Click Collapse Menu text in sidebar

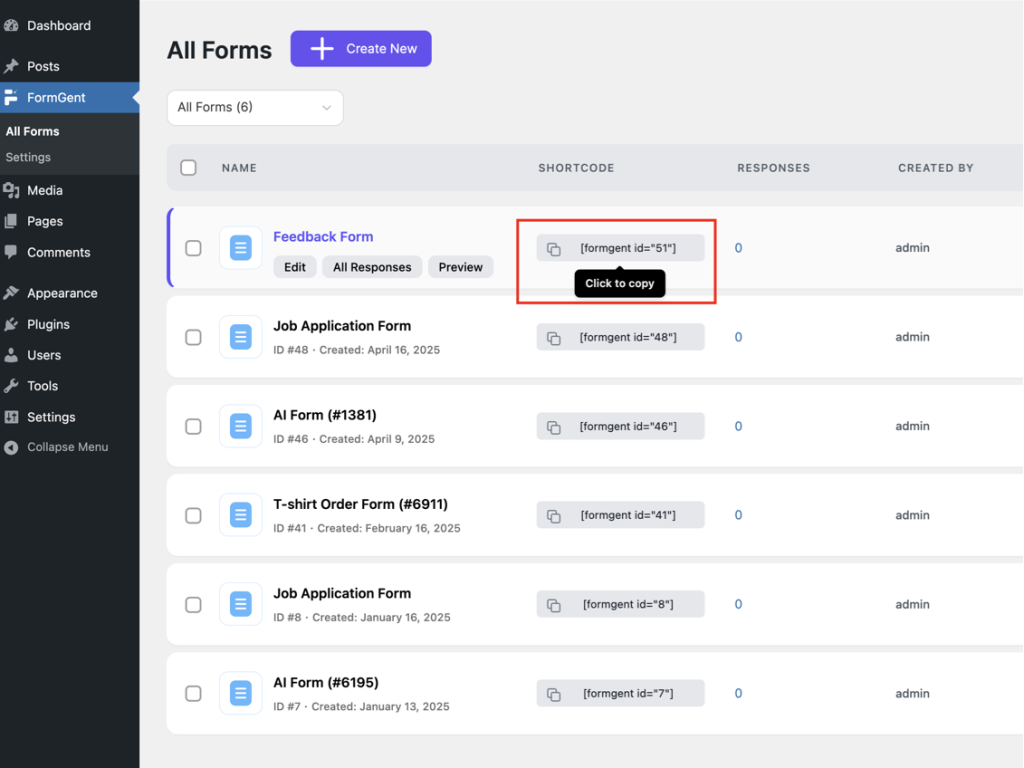(x=68, y=447)
